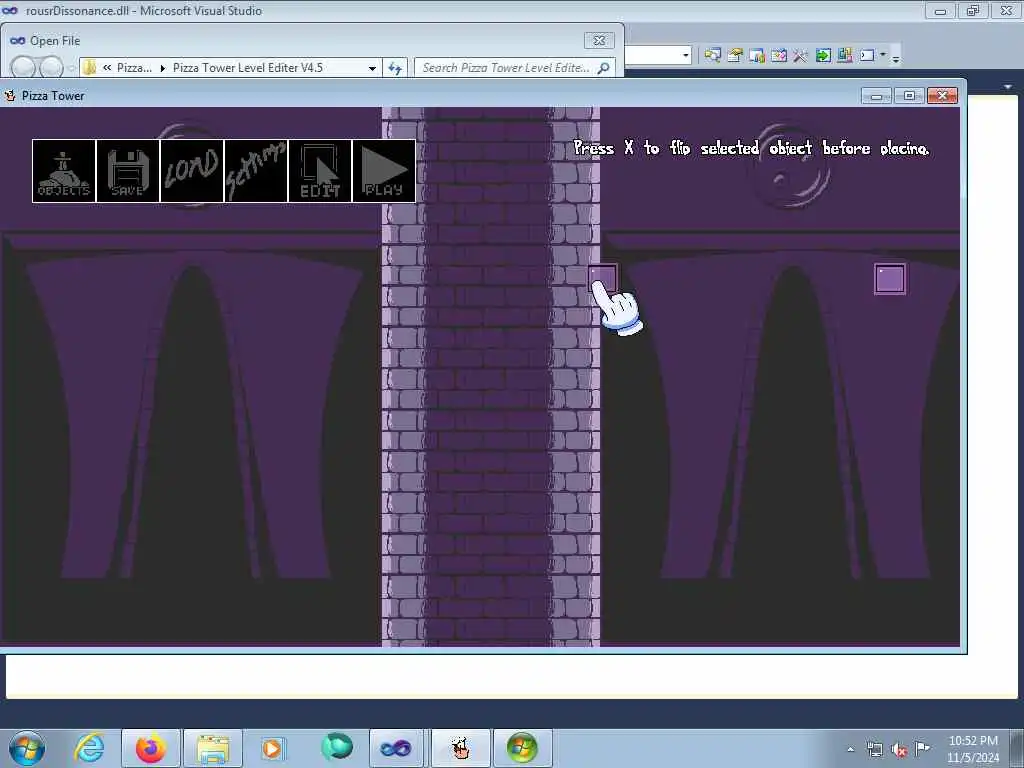Open Firefox from the taskbar

pos(151,748)
